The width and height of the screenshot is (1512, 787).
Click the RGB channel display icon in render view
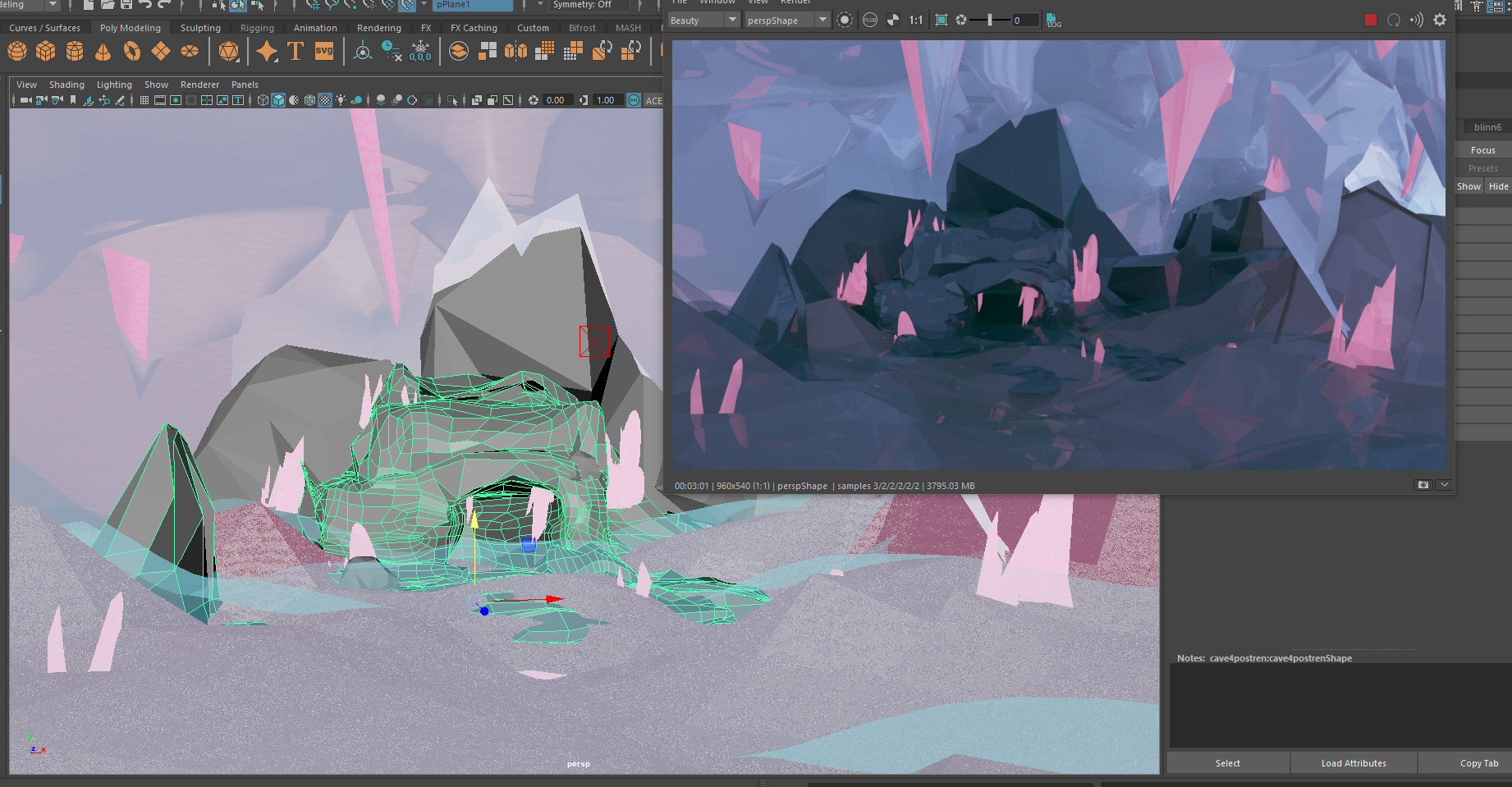[870, 20]
